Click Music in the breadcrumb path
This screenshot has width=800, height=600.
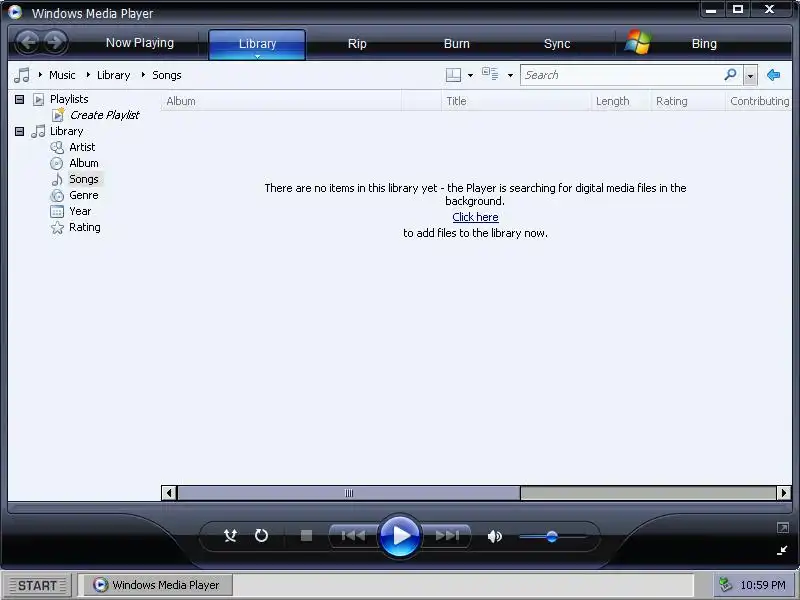62,75
